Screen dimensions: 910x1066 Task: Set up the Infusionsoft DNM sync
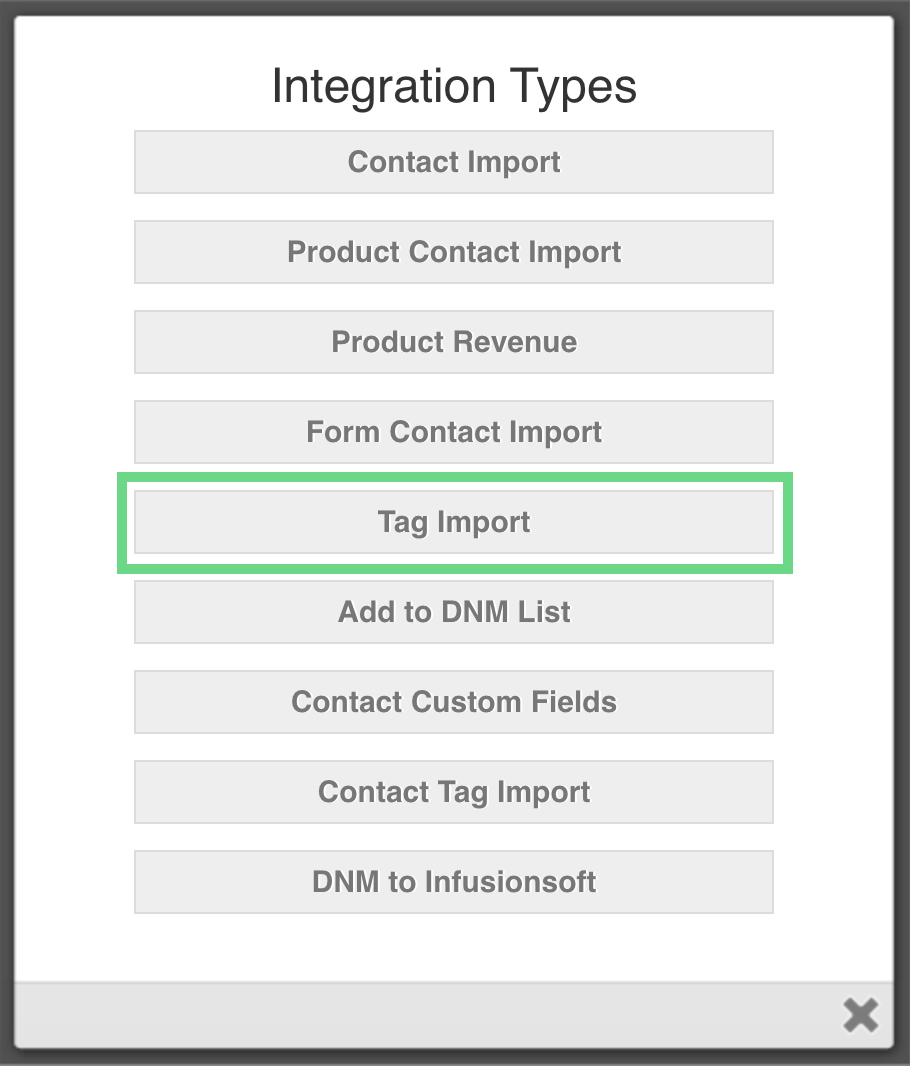pyautogui.click(x=454, y=882)
